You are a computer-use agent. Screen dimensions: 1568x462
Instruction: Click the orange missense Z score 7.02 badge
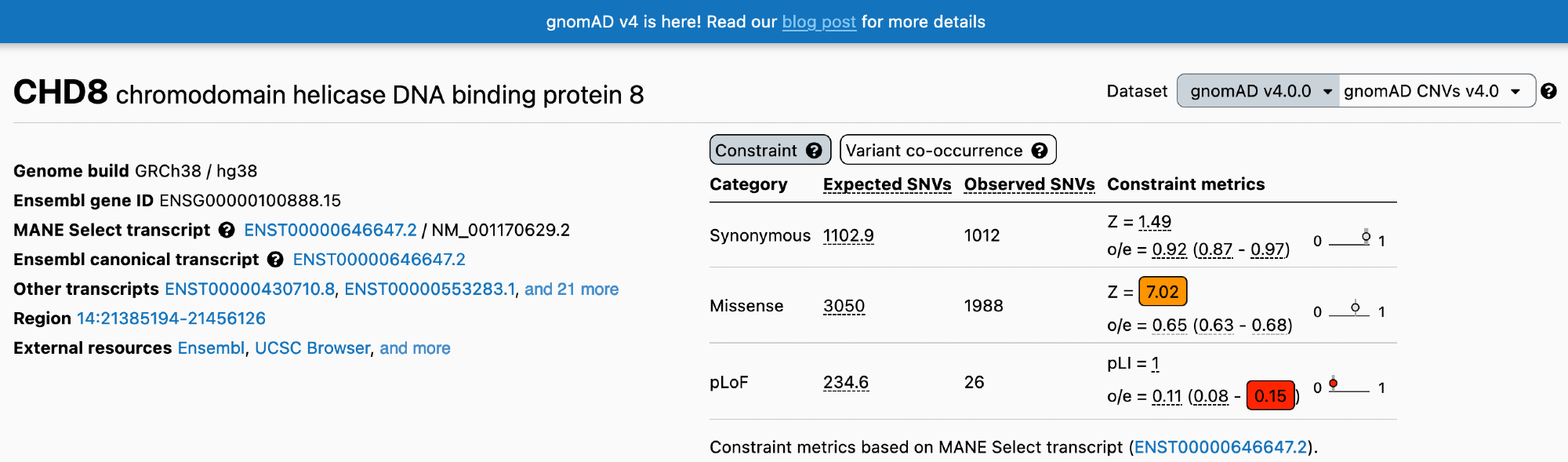(1162, 292)
